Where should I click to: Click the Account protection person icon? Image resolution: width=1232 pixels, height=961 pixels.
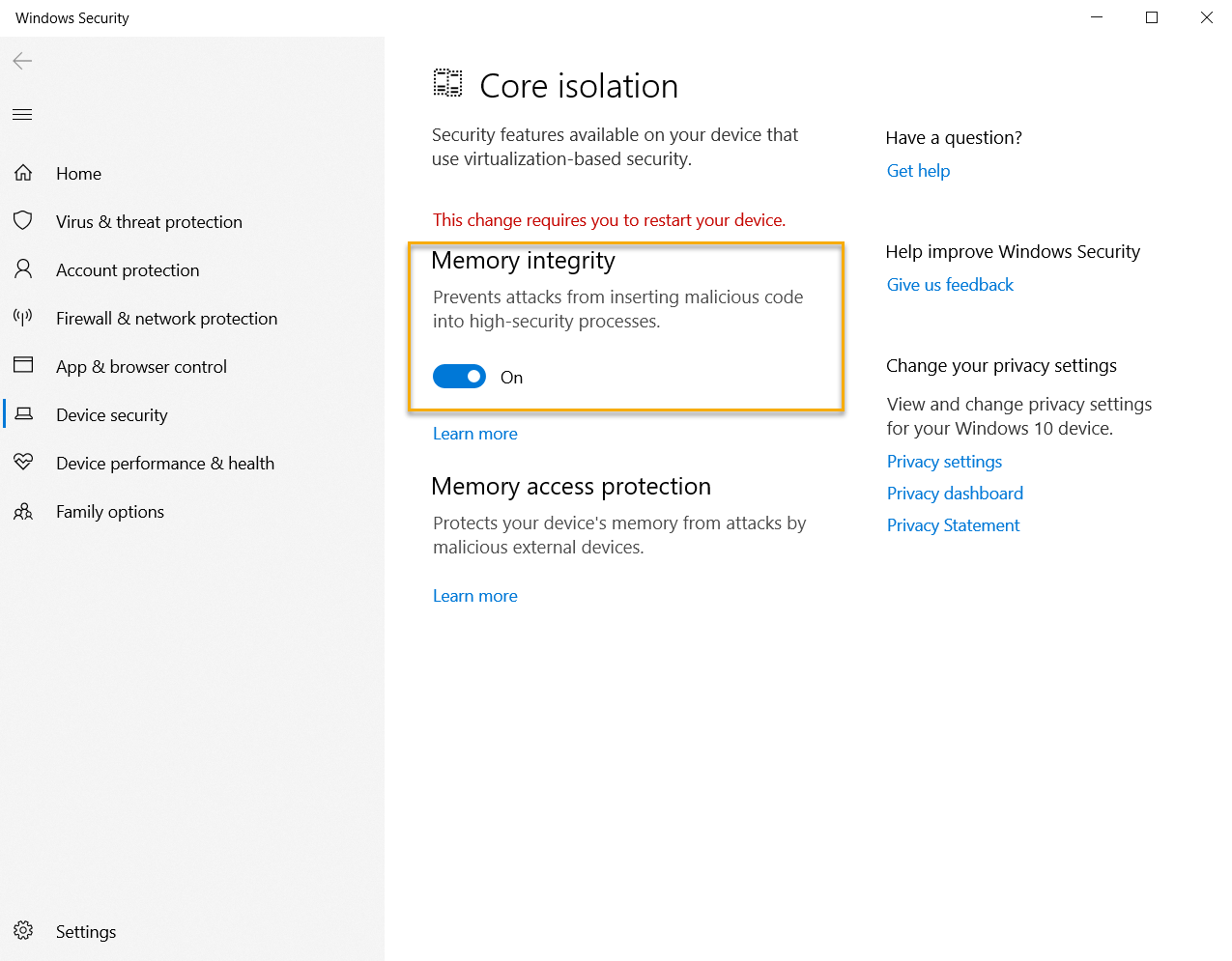click(23, 269)
